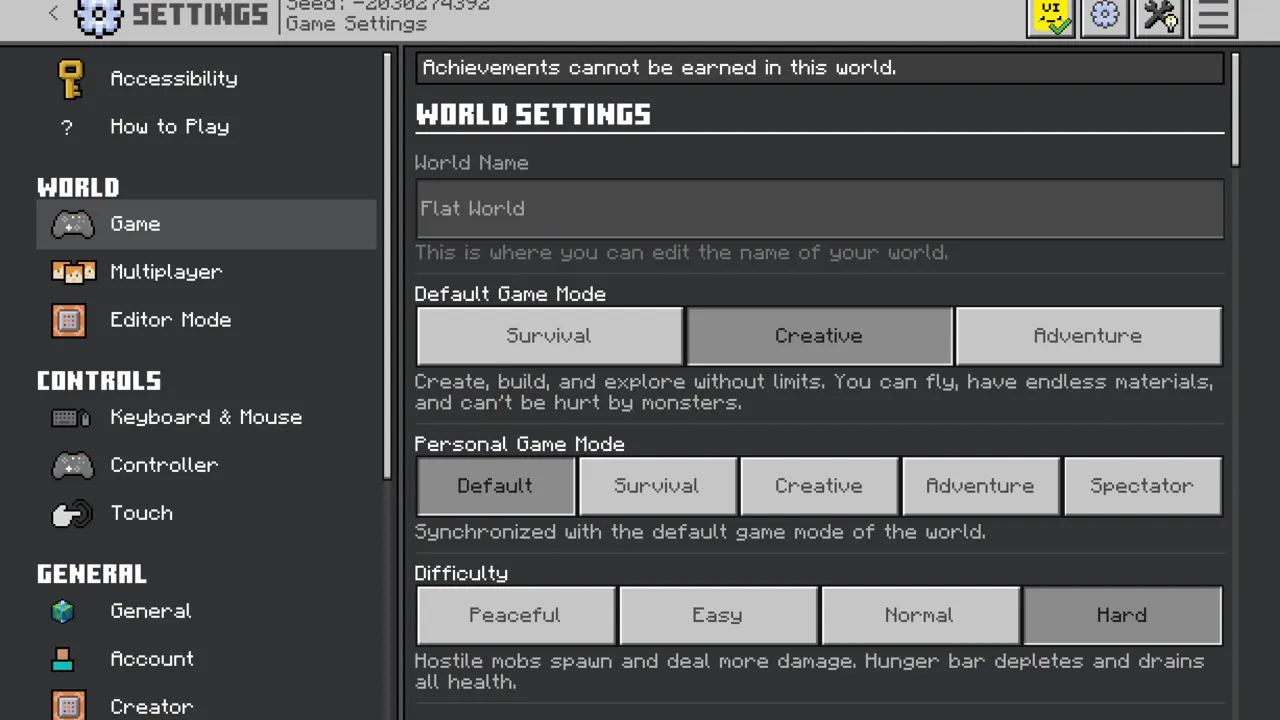Open Accessibility via its key icon
This screenshot has width=1280, height=720.
coord(70,79)
